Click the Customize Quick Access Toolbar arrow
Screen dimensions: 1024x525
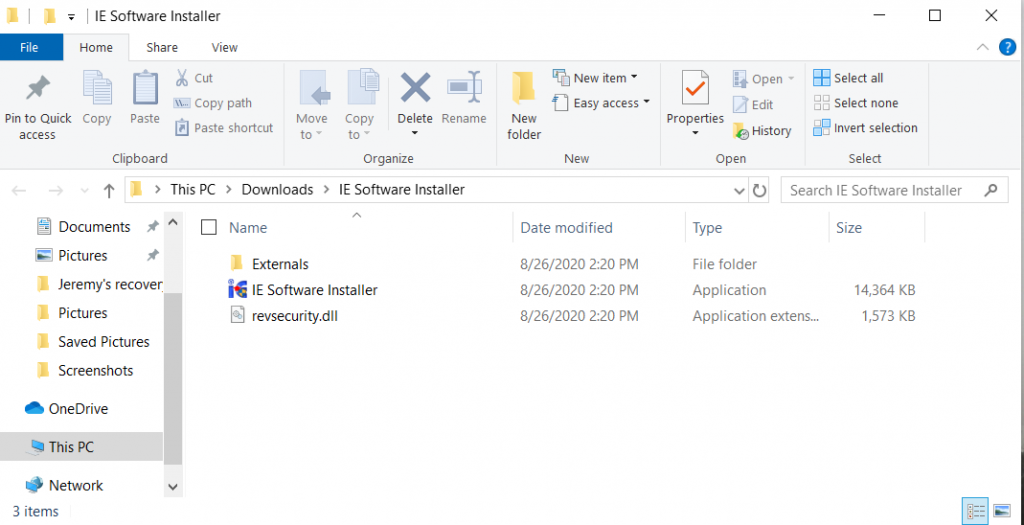pyautogui.click(x=71, y=16)
